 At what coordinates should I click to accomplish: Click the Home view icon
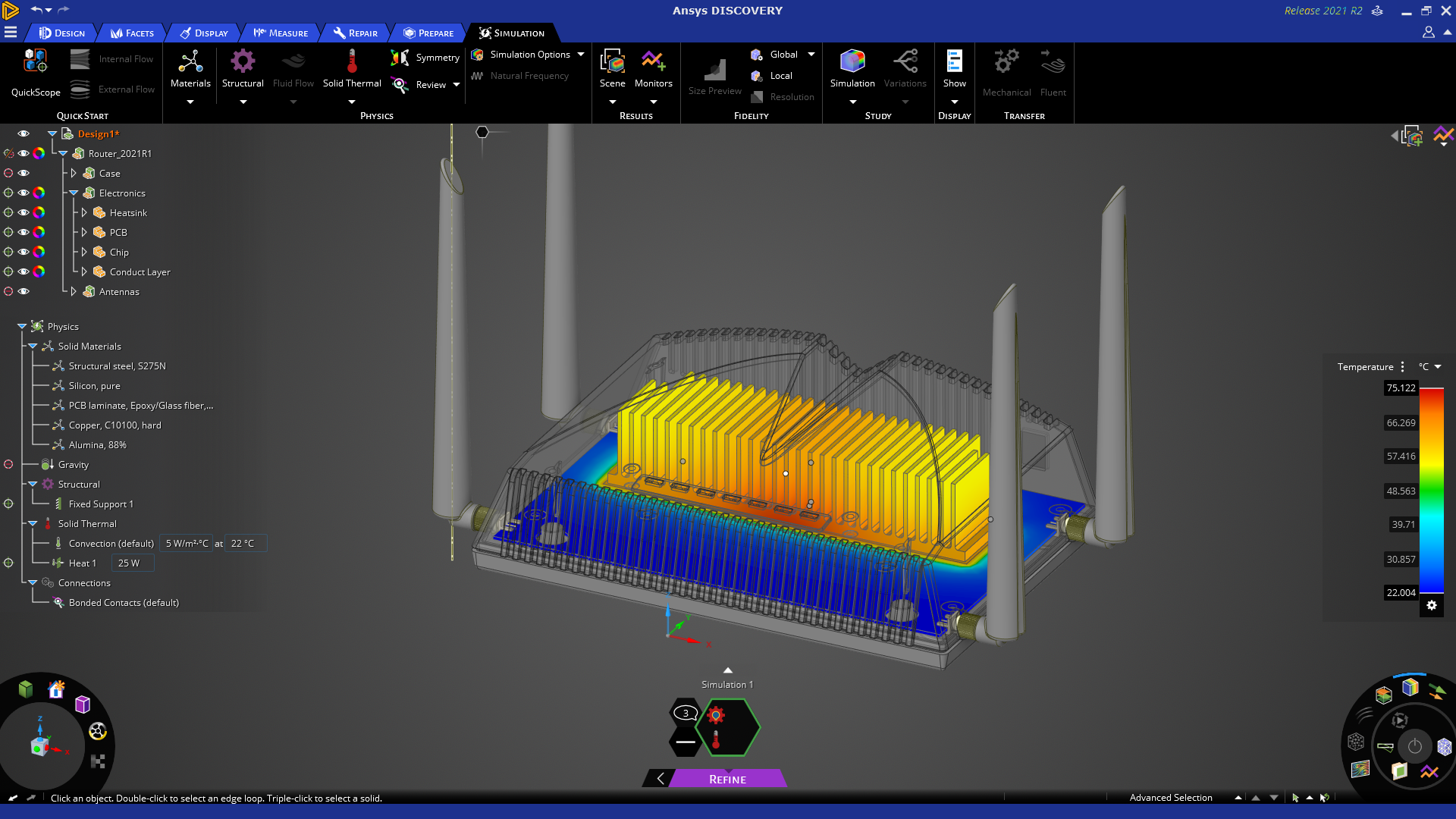(56, 689)
